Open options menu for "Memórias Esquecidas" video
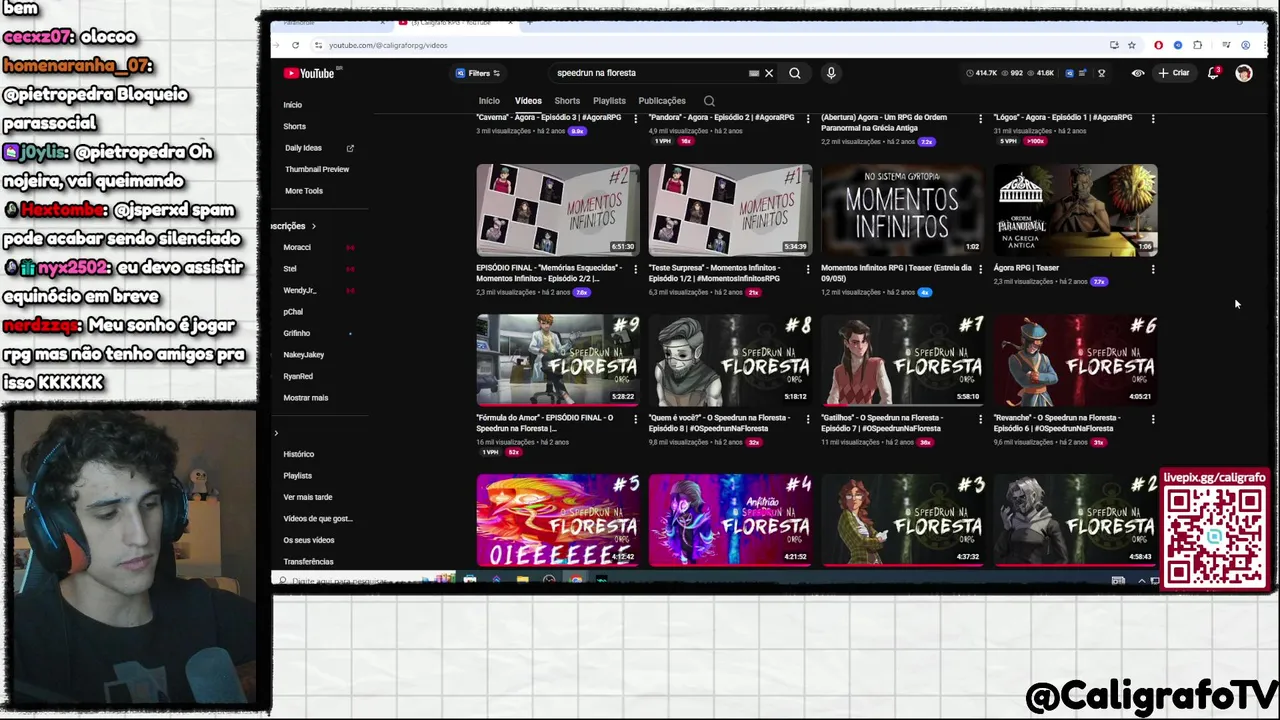The width and height of the screenshot is (1280, 720). [x=635, y=269]
